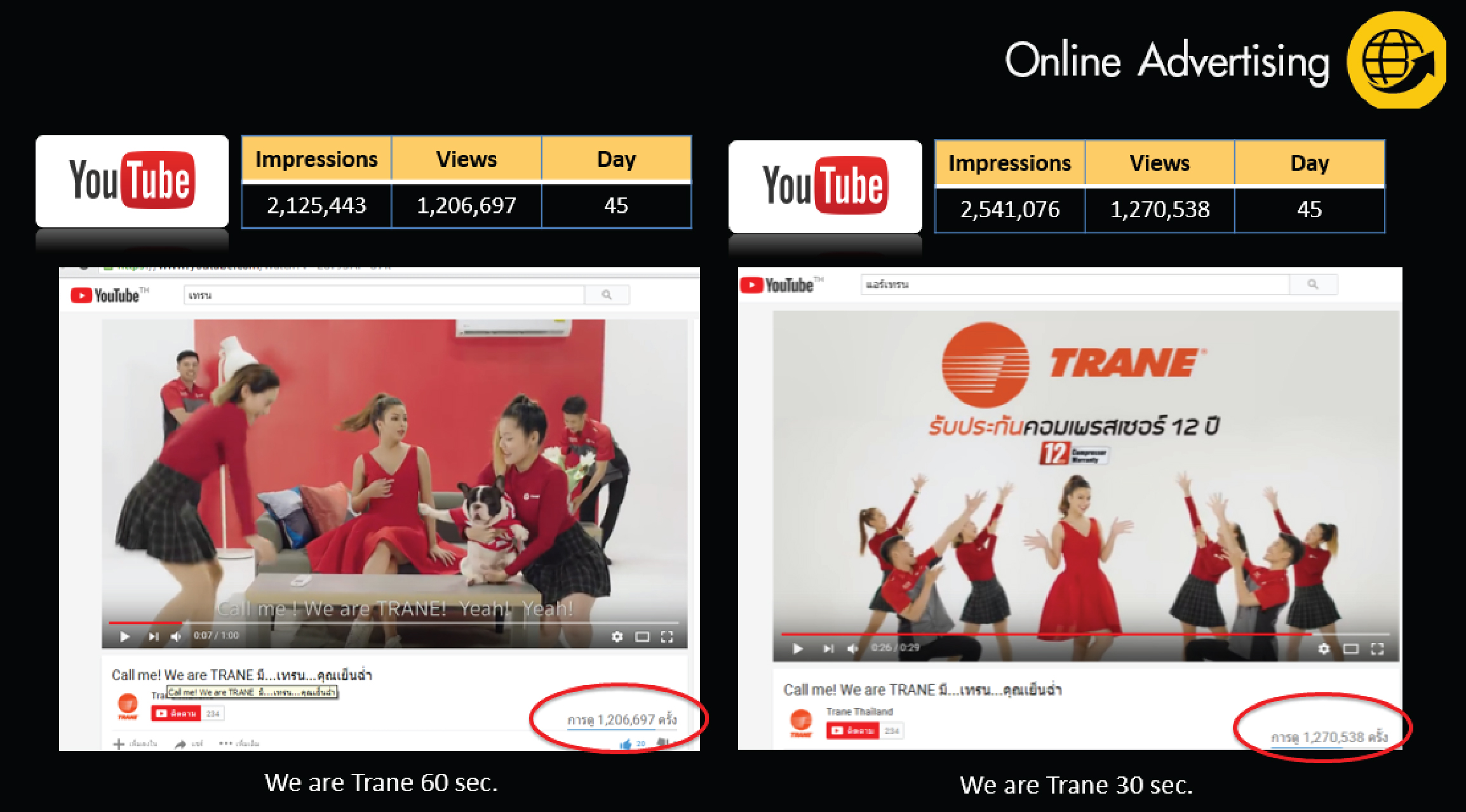This screenshot has width=1466, height=812.
Task: Open the more options dots under left video
Action: tap(225, 743)
